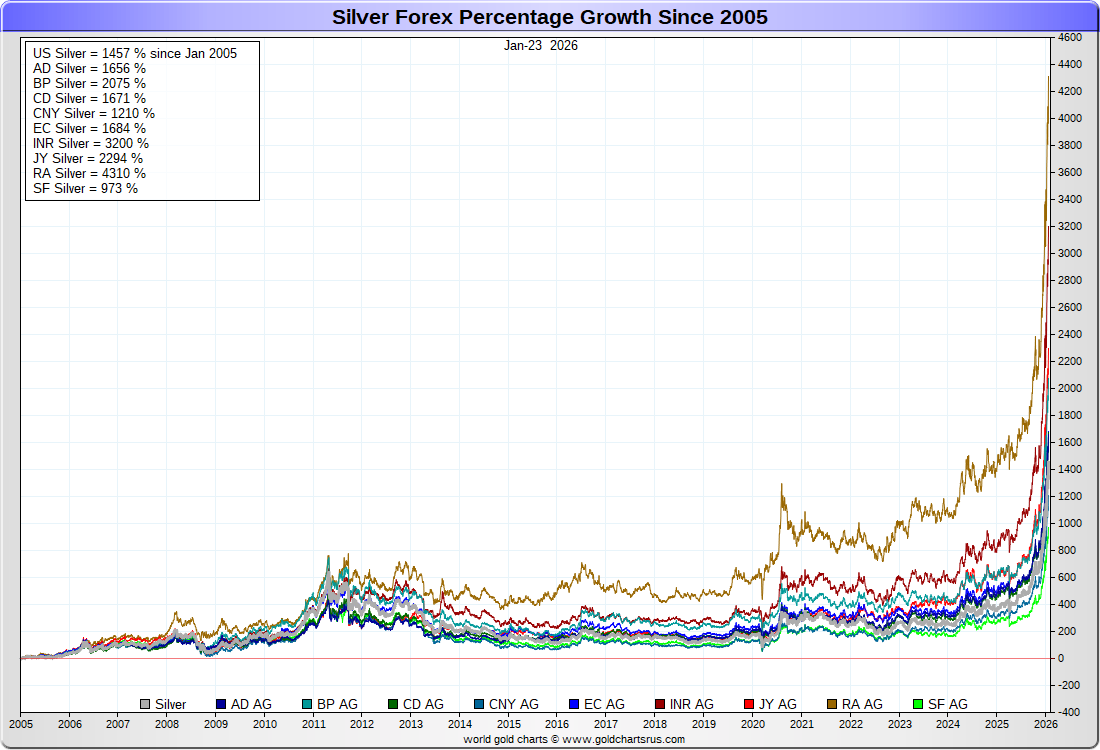Click the 2017 x-axis label
The height and width of the screenshot is (750, 1100).
coord(606,724)
